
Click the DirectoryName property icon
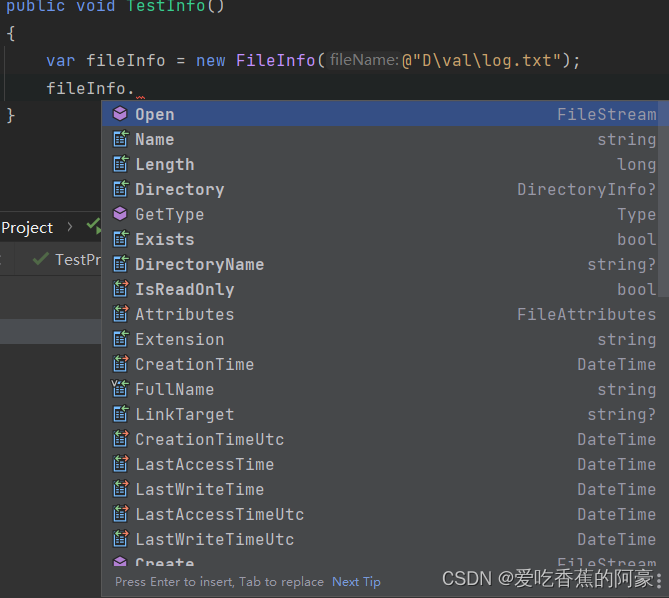(x=120, y=264)
